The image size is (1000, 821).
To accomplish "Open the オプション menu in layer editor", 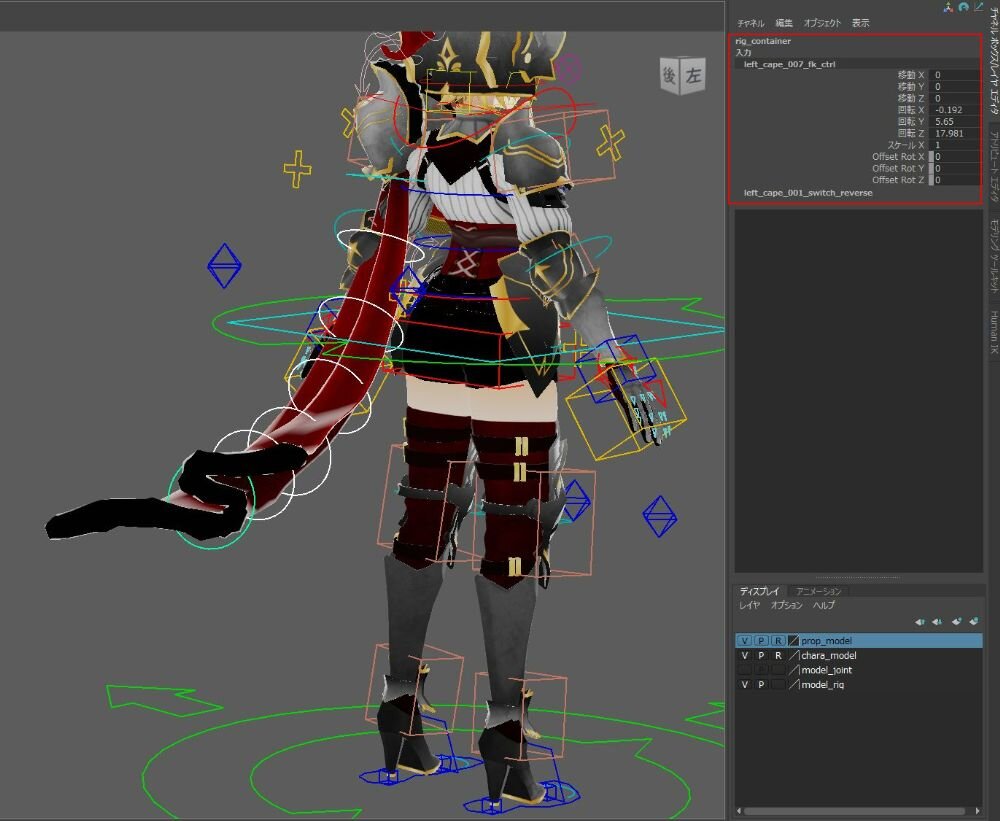I will 786,605.
